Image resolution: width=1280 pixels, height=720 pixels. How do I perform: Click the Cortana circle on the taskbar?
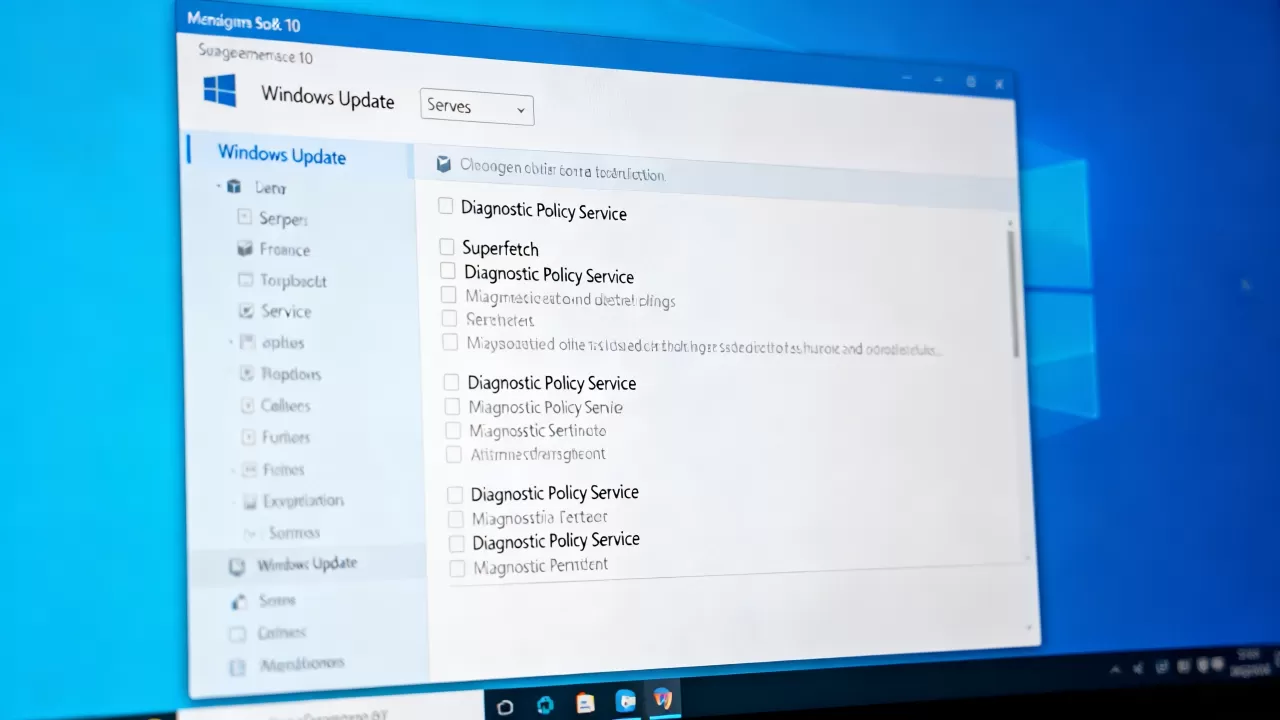tap(505, 707)
